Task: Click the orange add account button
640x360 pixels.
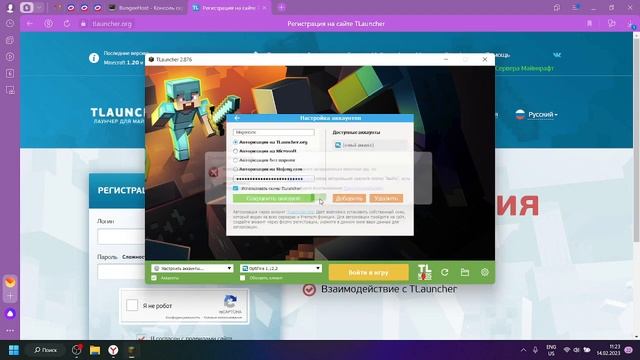Action: (349, 198)
